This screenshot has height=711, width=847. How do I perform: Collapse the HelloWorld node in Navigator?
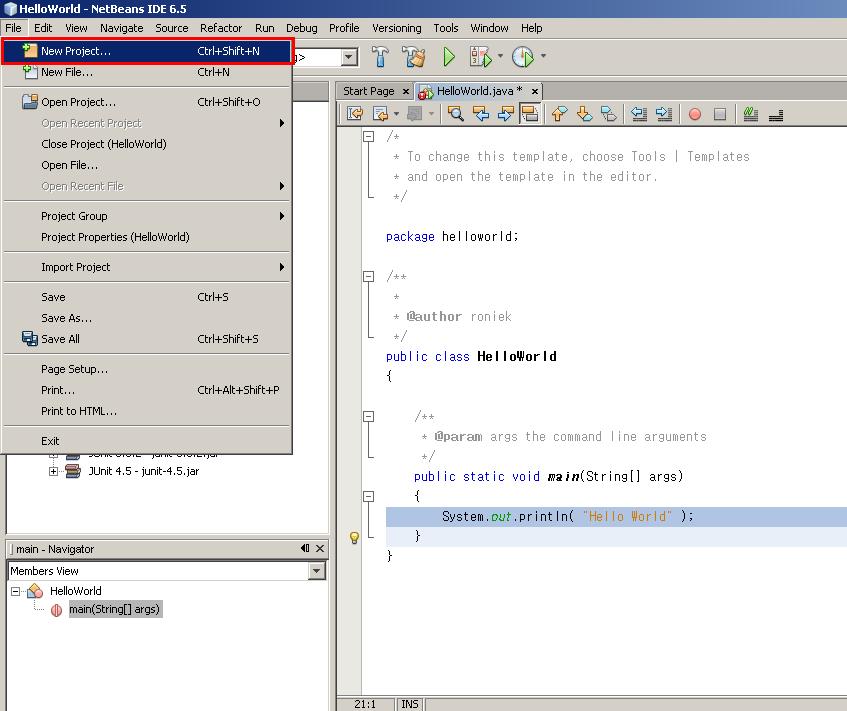click(x=16, y=591)
